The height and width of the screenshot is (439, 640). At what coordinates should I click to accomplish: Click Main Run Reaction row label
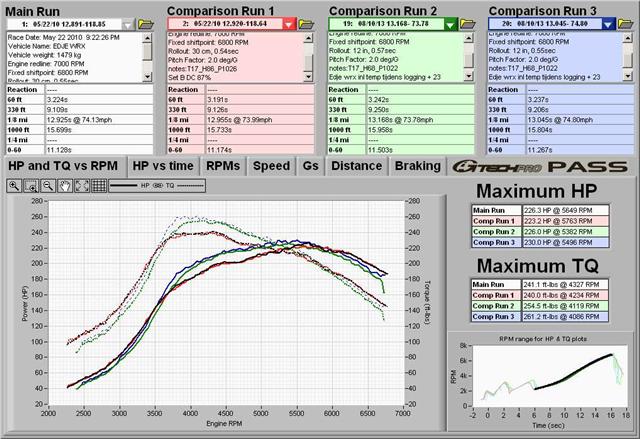point(25,90)
